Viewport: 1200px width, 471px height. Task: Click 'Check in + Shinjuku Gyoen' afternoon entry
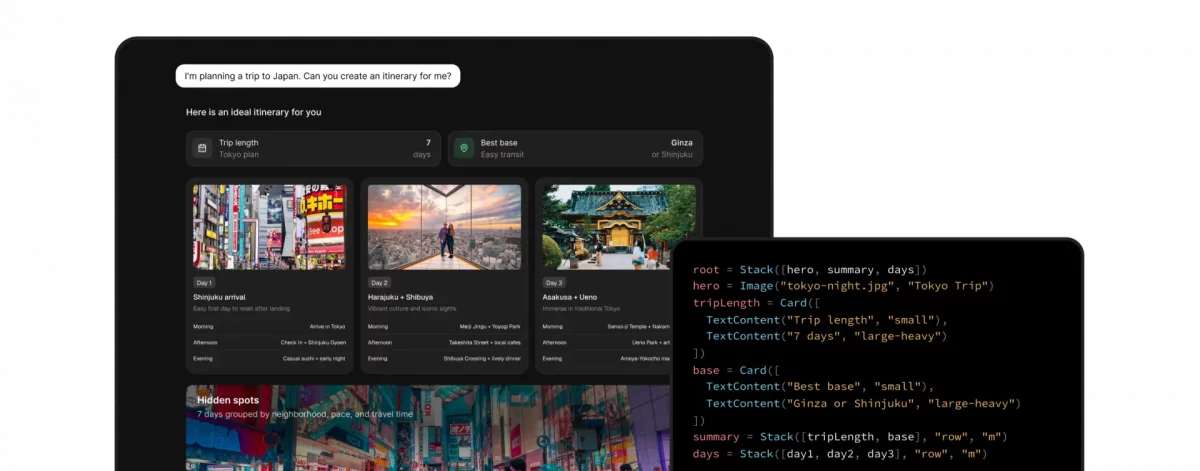coord(313,342)
